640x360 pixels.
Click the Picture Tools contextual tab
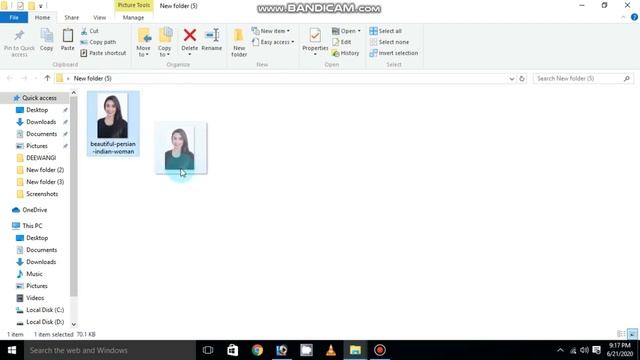tap(134, 5)
